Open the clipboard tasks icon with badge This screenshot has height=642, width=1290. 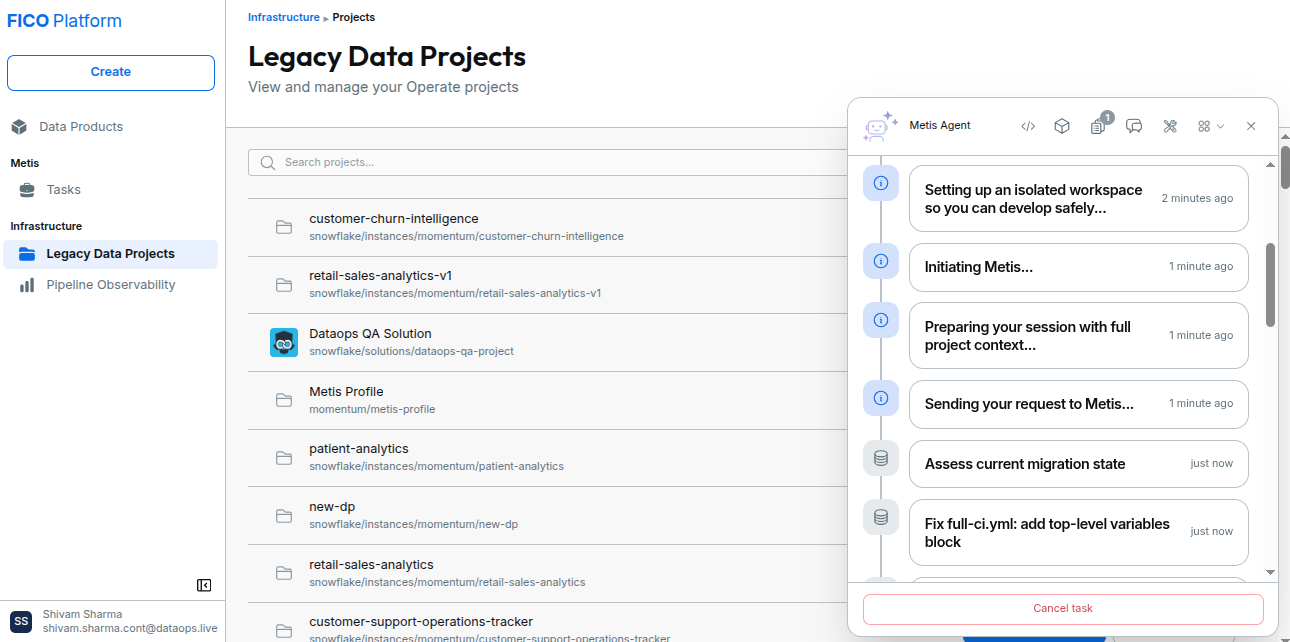(x=1098, y=126)
